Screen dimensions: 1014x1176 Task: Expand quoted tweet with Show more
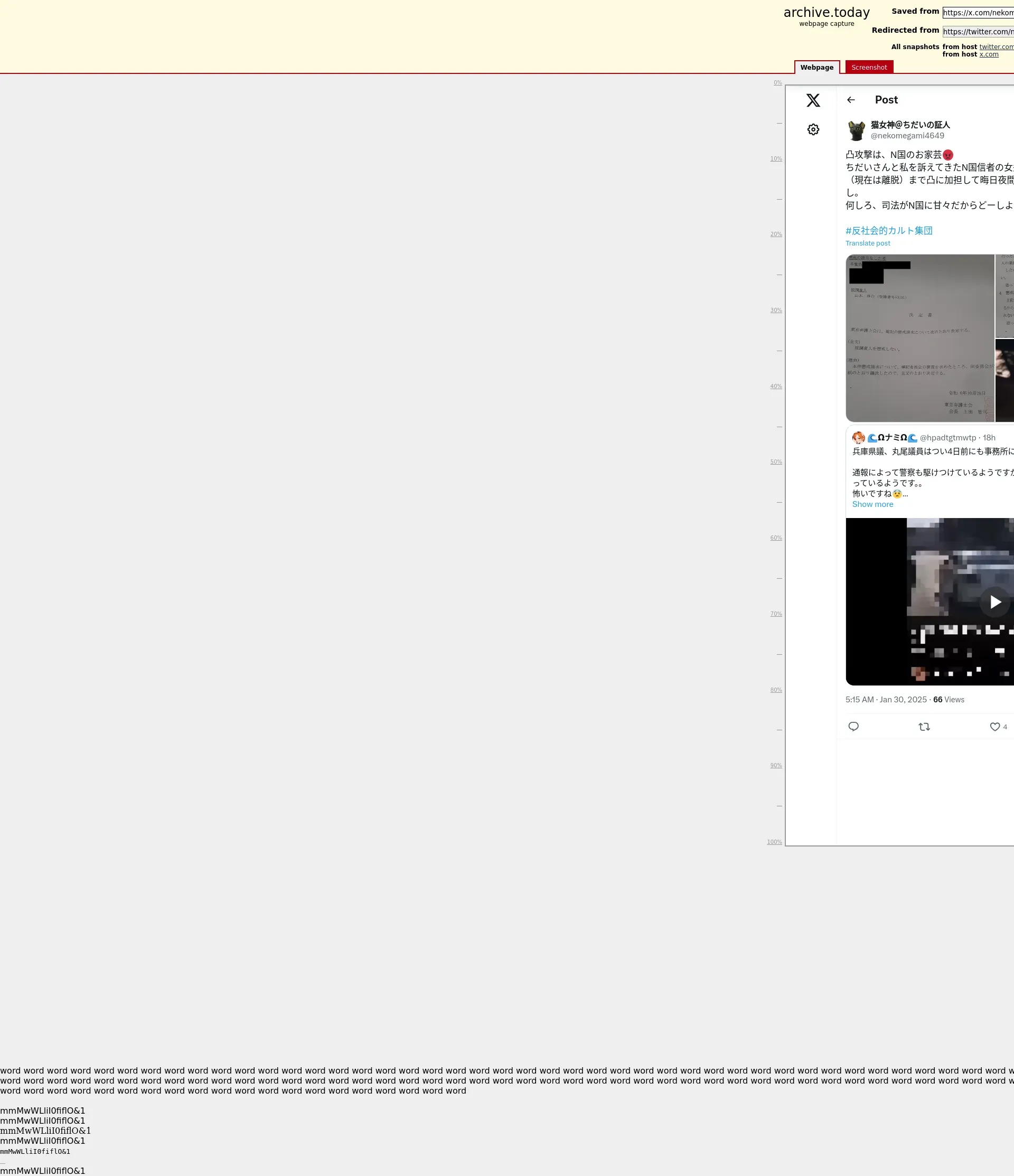click(x=872, y=504)
